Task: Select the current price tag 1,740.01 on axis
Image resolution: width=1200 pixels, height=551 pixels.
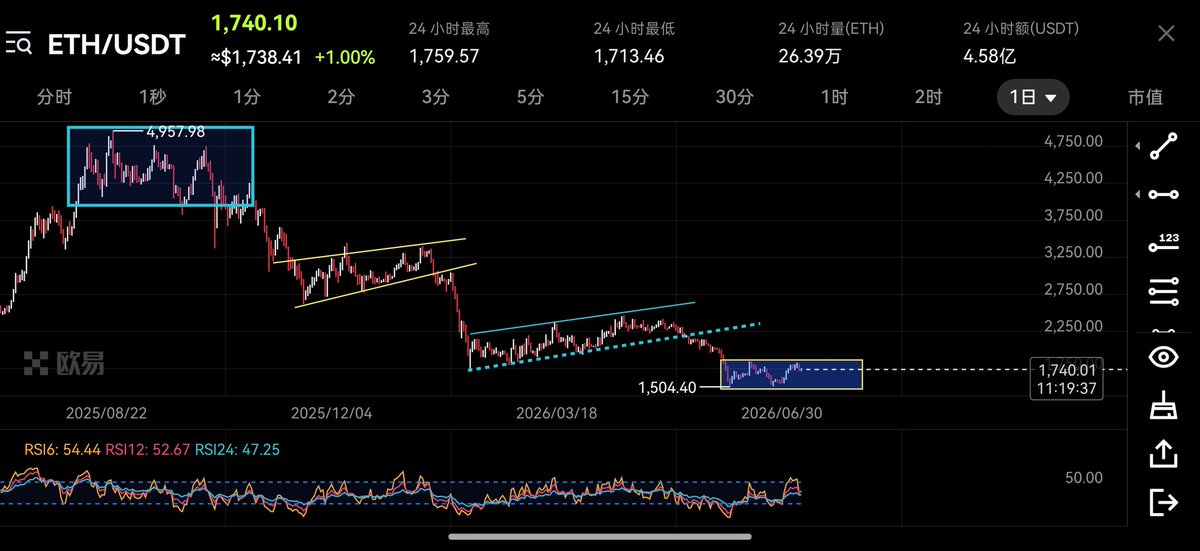Action: pos(1066,370)
